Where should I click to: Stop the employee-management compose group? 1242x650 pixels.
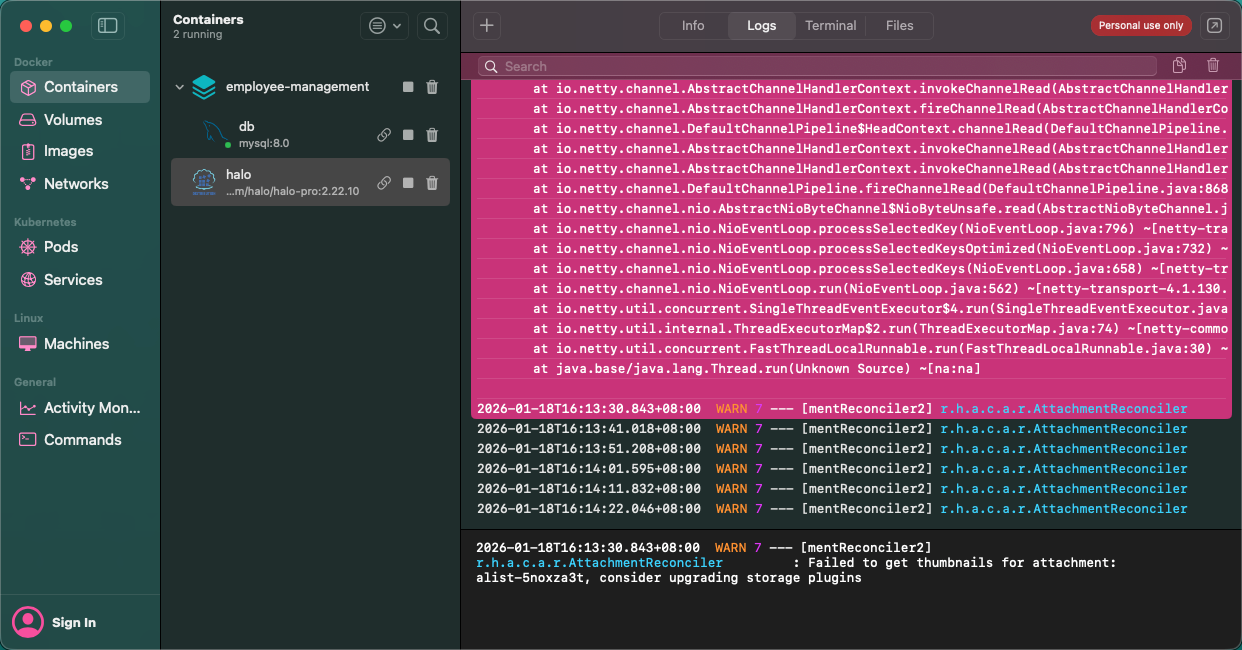(x=408, y=87)
